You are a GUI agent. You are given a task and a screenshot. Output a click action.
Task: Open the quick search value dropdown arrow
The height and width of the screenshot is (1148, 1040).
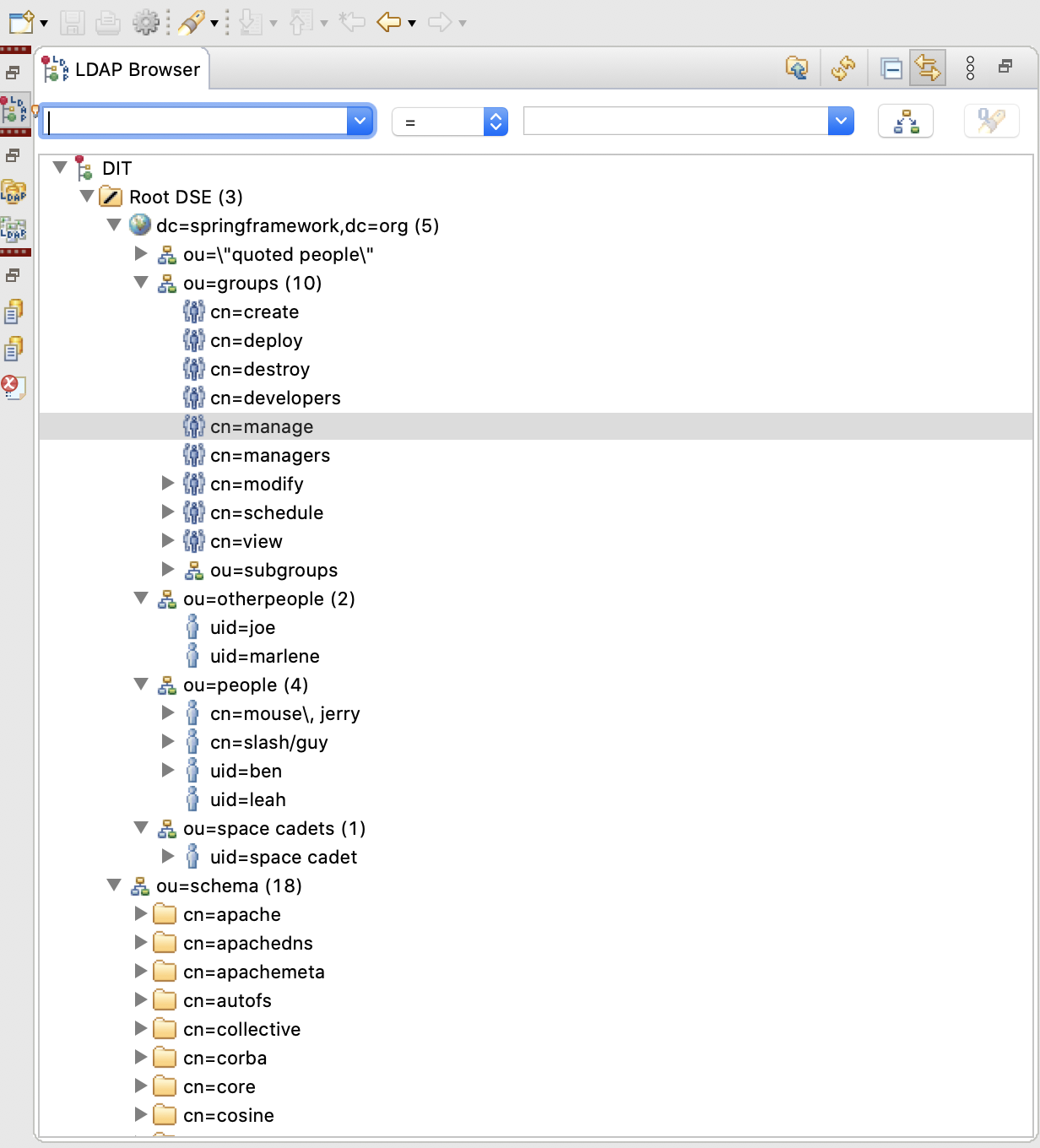click(x=841, y=121)
